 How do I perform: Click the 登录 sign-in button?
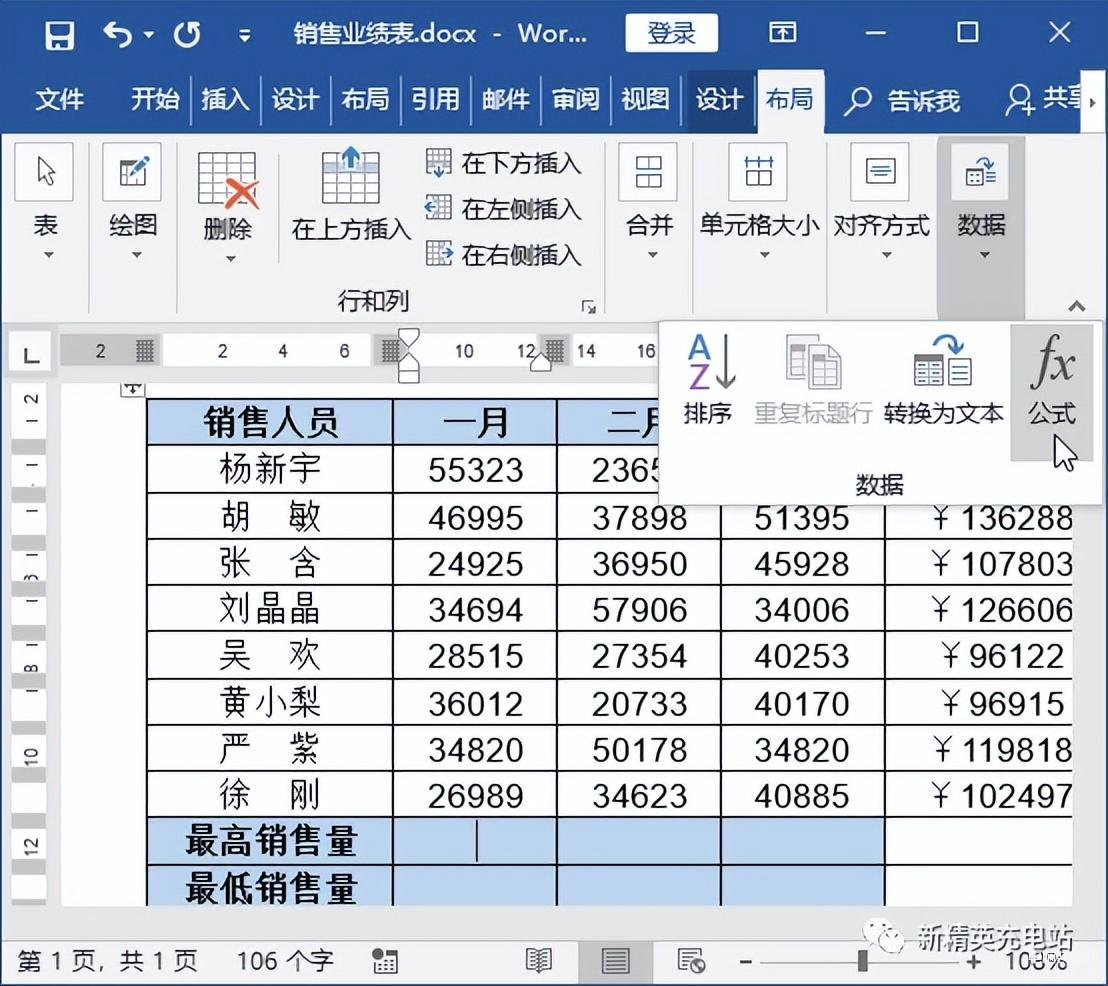click(x=671, y=33)
